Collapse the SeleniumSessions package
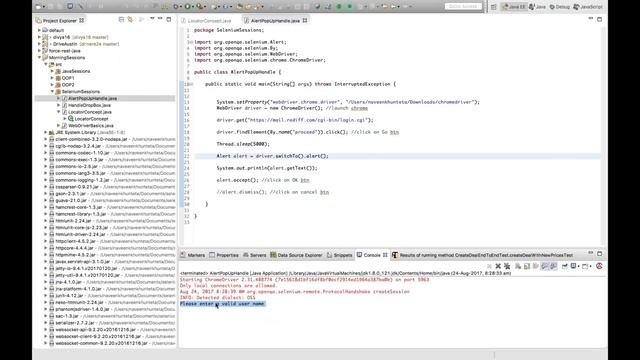 point(52,91)
